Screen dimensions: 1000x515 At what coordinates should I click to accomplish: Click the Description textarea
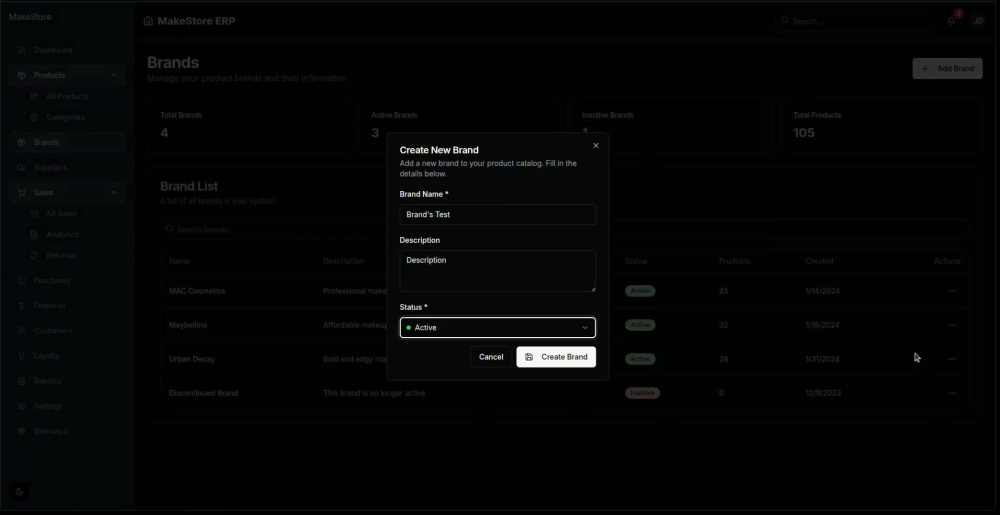click(x=497, y=271)
